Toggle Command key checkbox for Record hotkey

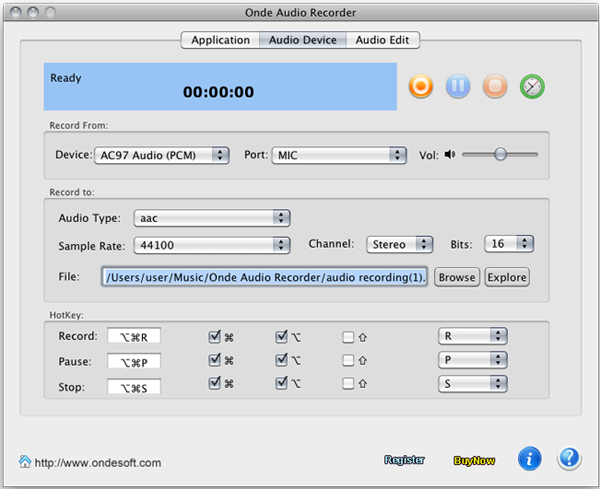pos(215,337)
